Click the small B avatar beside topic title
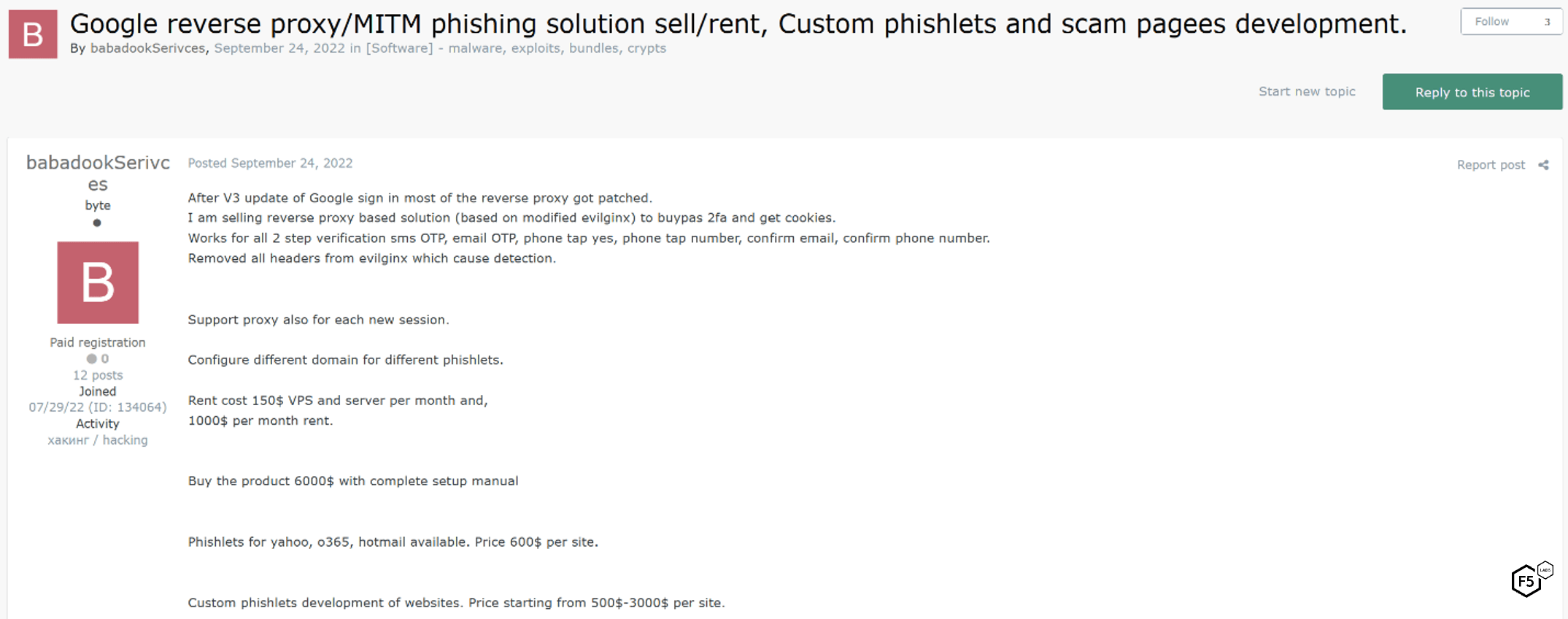This screenshot has width=1568, height=619. tap(33, 34)
